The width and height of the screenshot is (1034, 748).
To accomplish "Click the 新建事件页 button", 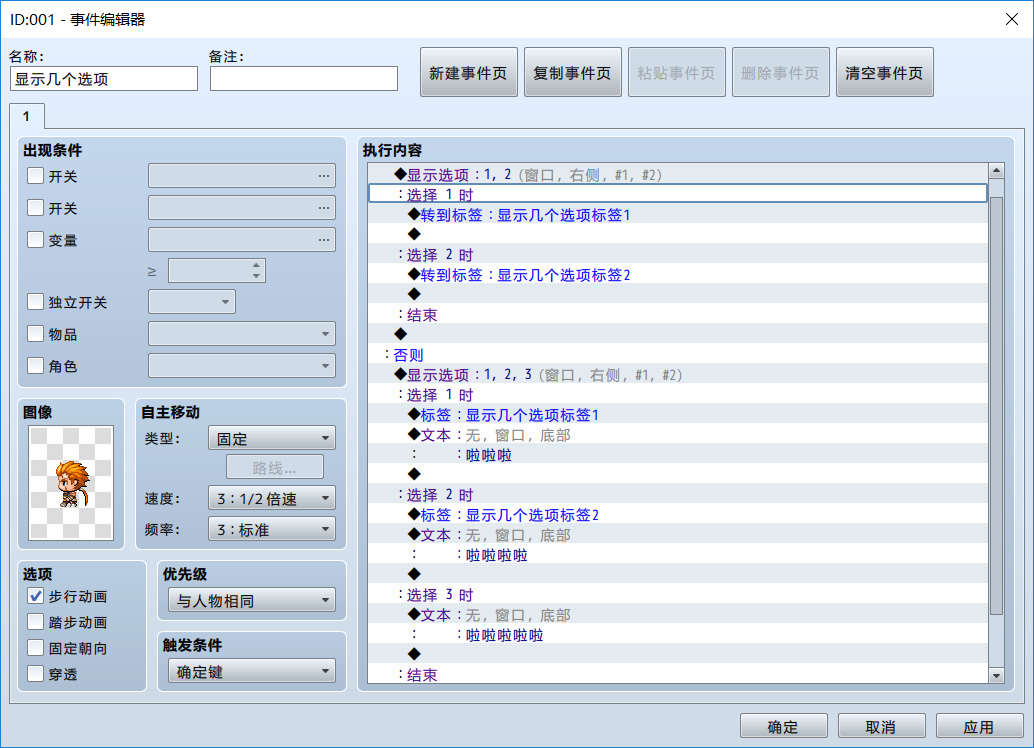I will click(x=469, y=73).
